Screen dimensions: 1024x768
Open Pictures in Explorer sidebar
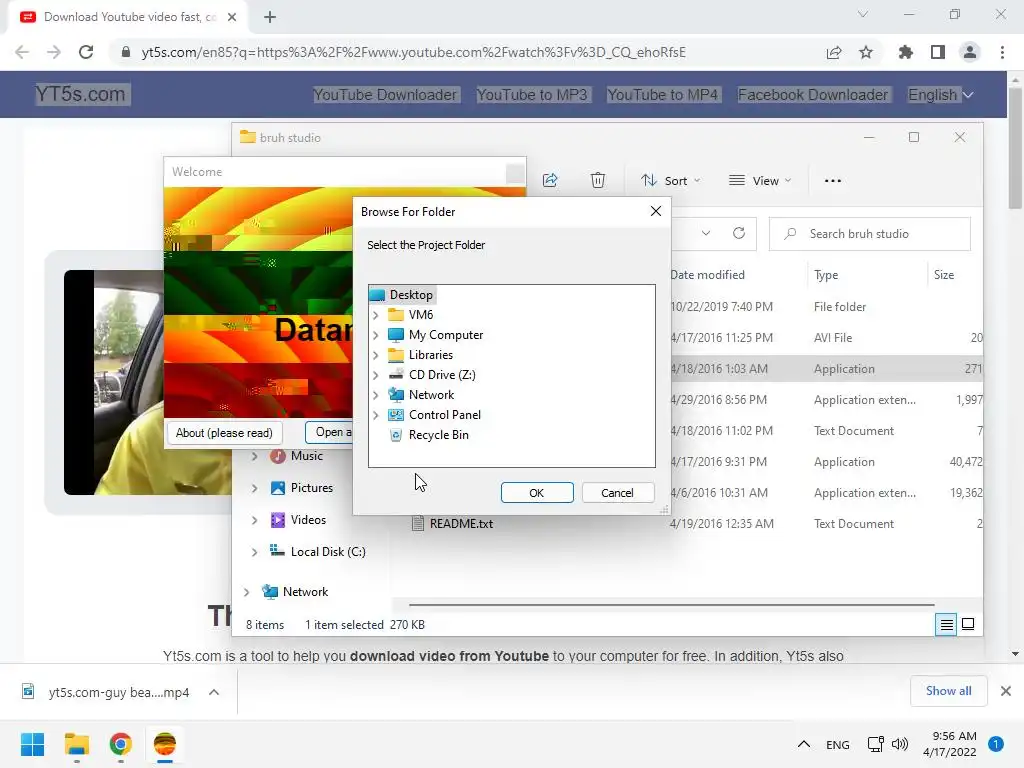click(312, 488)
